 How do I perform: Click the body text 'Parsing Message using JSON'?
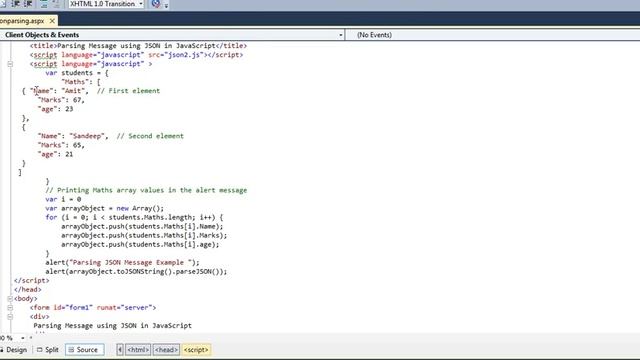click(112, 326)
